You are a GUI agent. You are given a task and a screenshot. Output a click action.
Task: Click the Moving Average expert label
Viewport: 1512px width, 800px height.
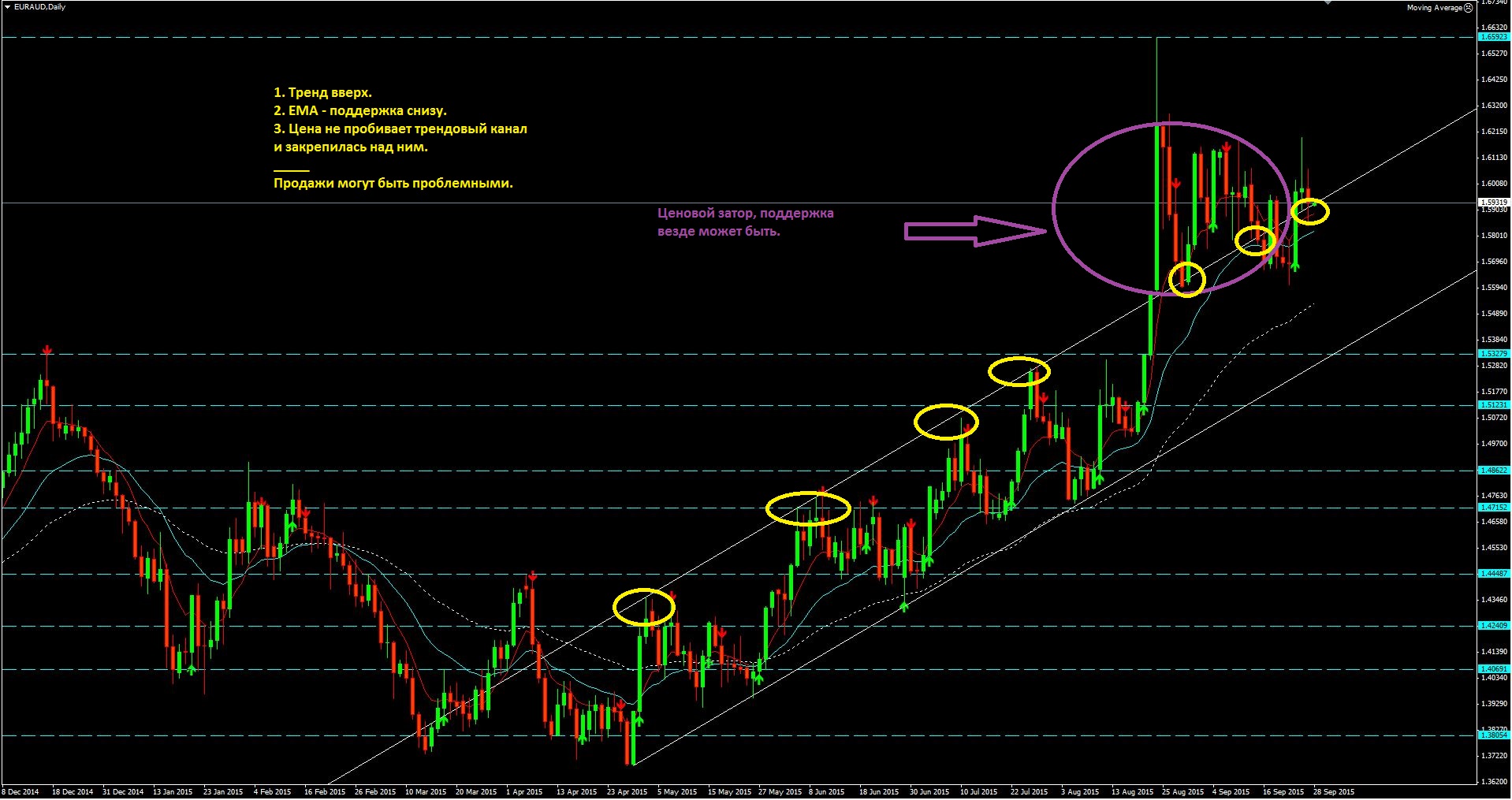[1434, 8]
